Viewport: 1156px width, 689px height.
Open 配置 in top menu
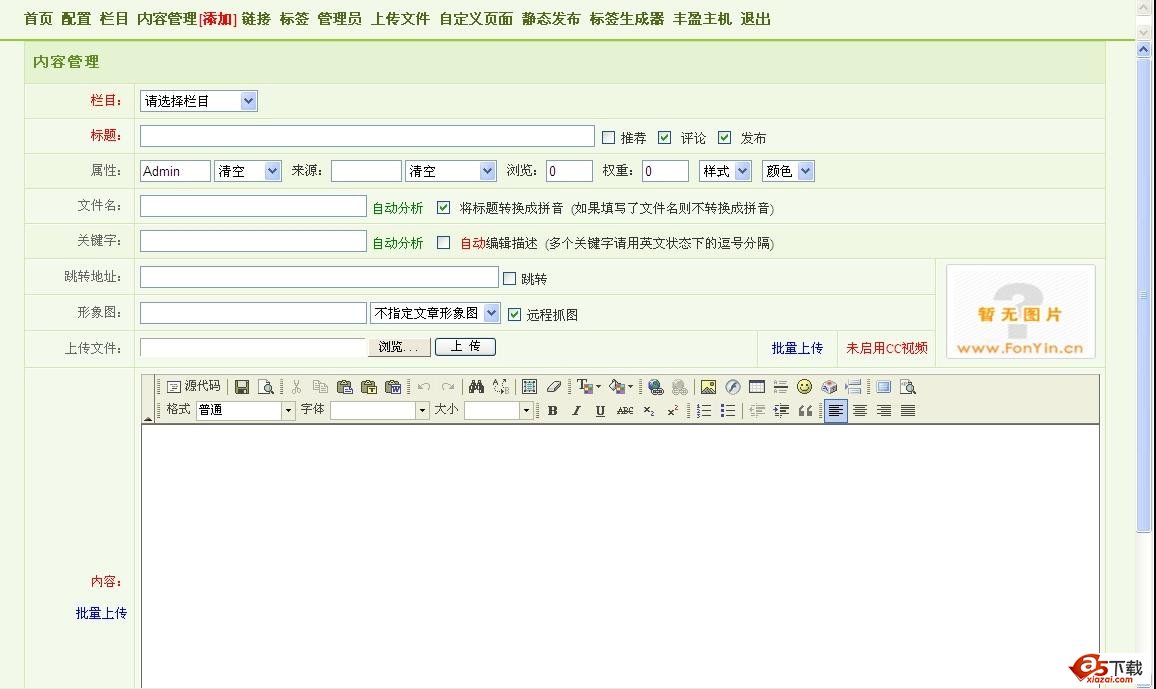pyautogui.click(x=76, y=19)
